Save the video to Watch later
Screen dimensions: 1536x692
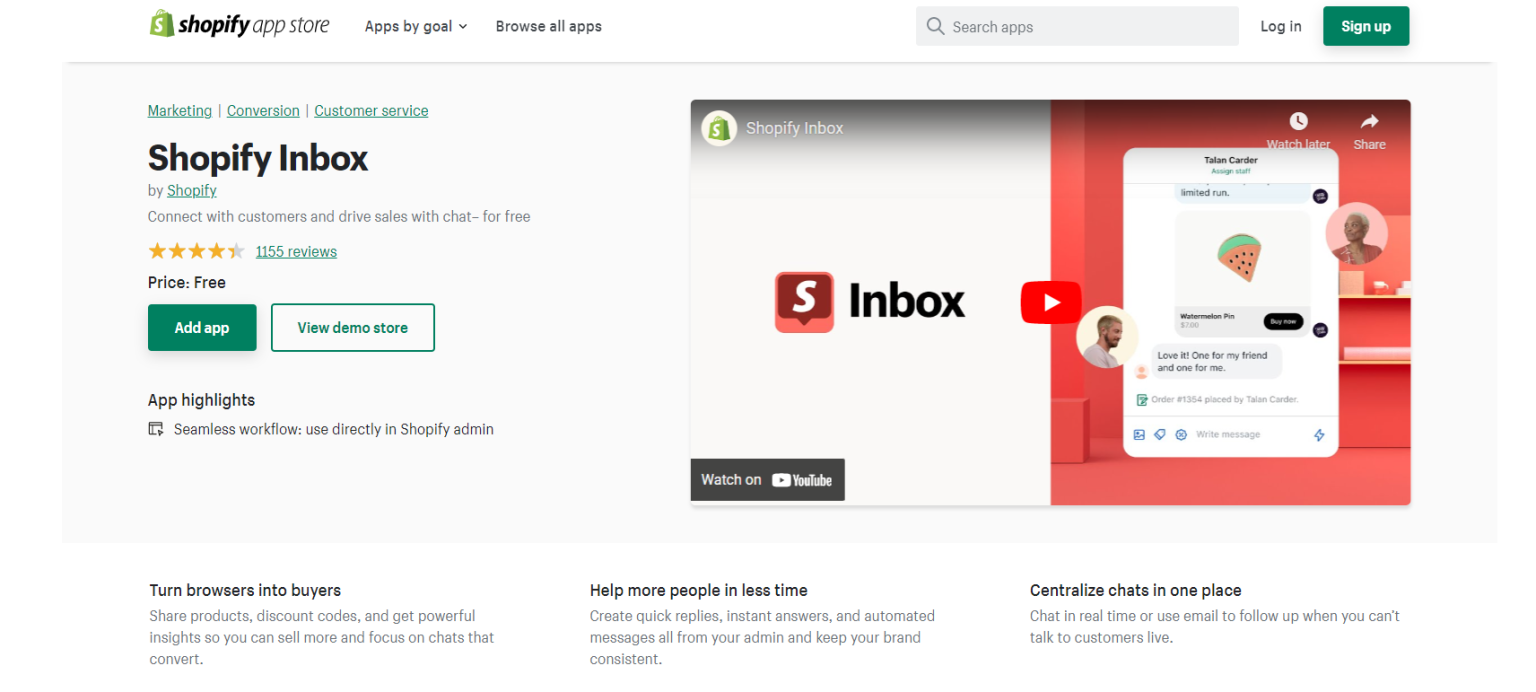click(x=1298, y=121)
